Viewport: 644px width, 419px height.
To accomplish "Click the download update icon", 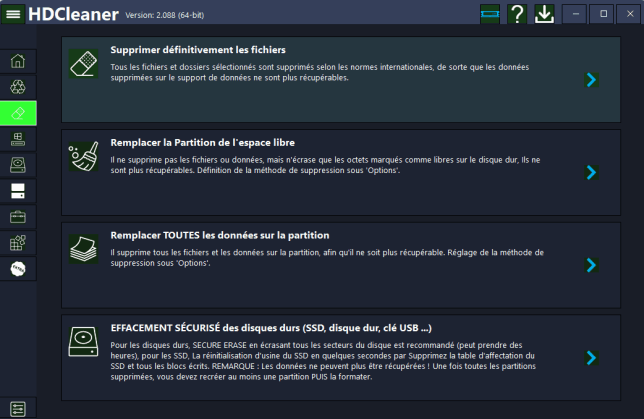I will [544, 14].
